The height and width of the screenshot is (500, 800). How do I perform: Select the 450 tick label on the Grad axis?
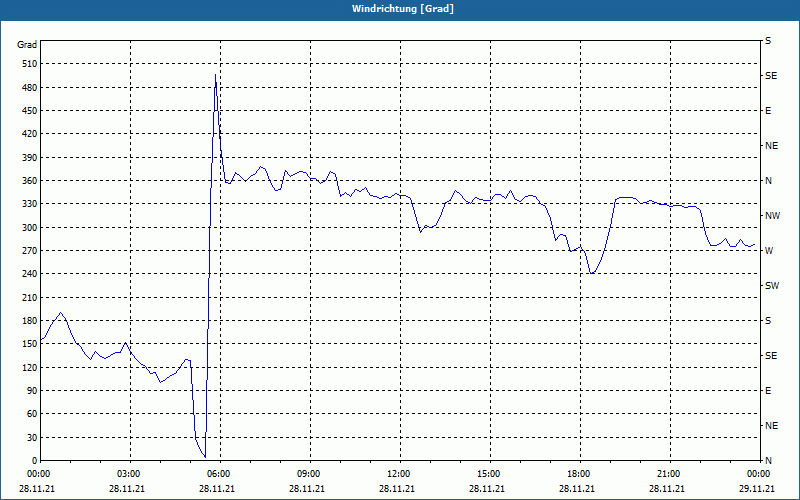[30, 111]
